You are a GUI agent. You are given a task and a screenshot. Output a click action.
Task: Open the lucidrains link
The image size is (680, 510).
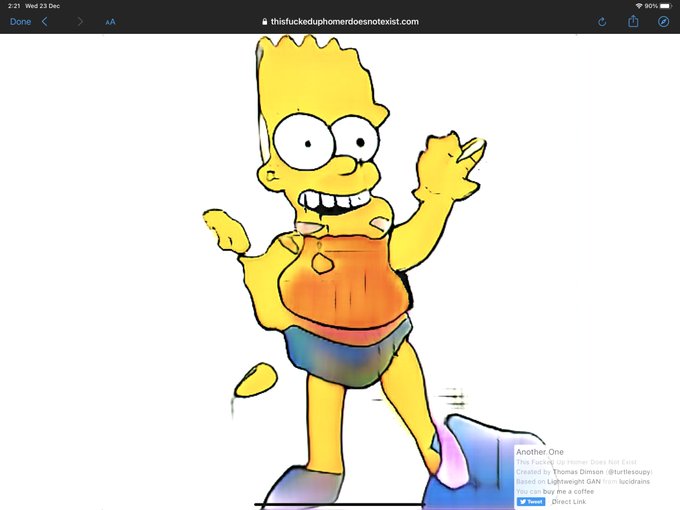coord(634,482)
